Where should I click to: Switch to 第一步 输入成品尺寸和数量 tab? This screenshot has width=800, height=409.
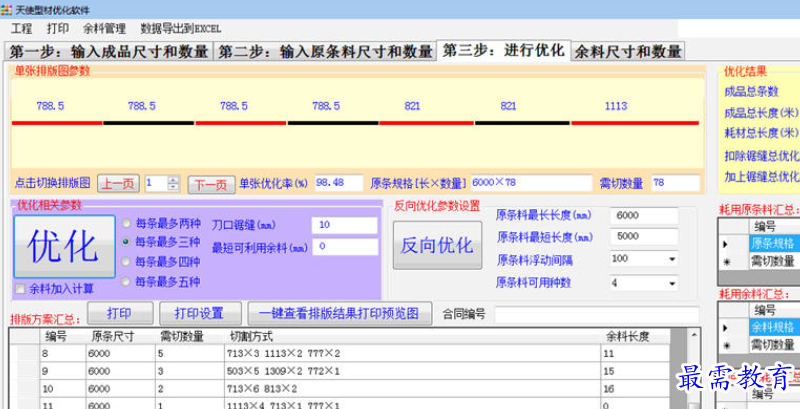coord(108,52)
